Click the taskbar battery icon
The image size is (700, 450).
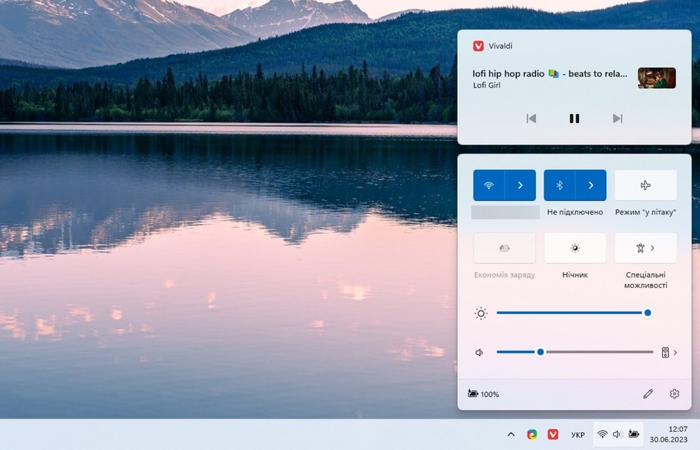633,434
